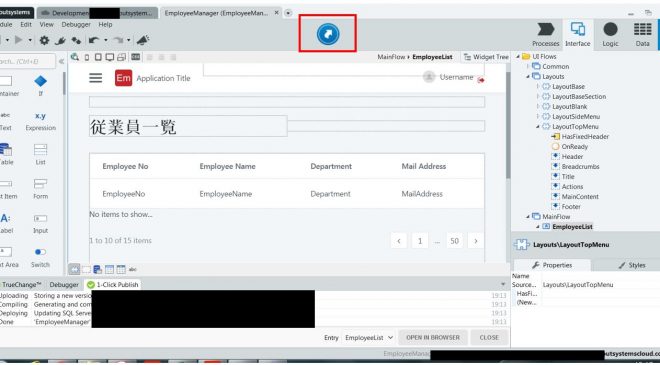This screenshot has width=660, height=365.
Task: Open the Processes layer
Action: pyautogui.click(x=546, y=35)
